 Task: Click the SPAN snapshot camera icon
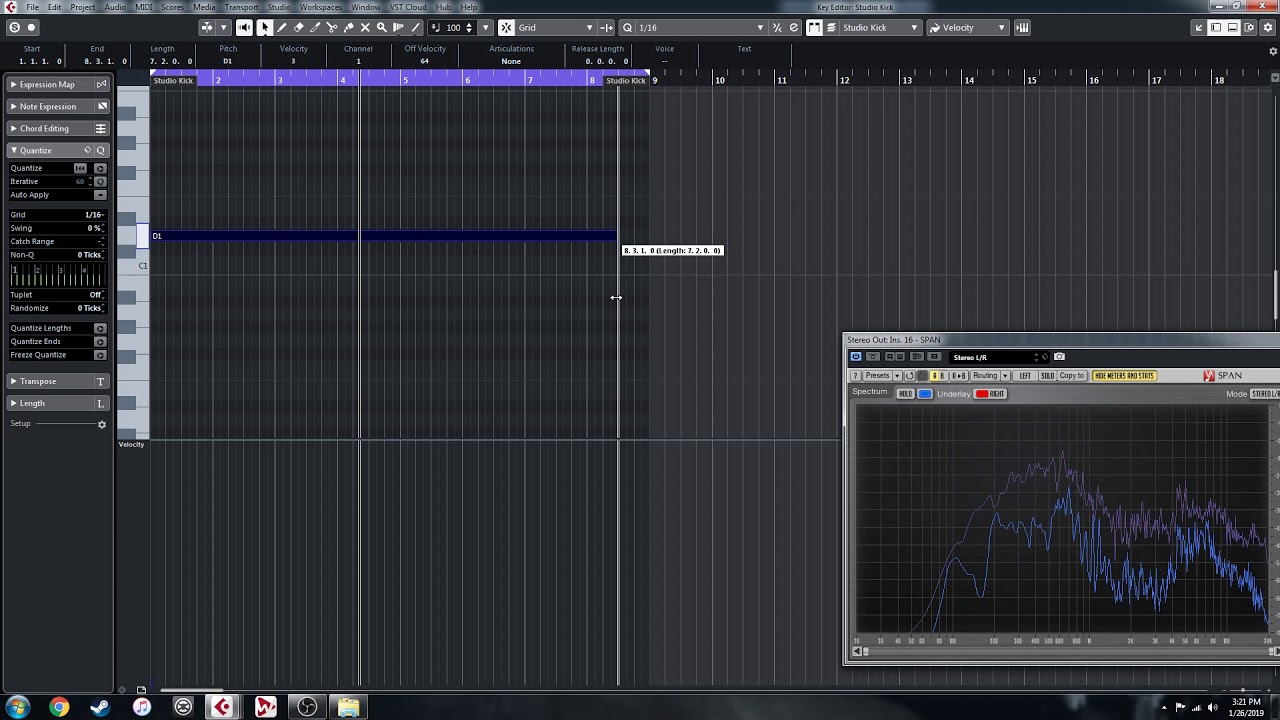tap(1059, 356)
